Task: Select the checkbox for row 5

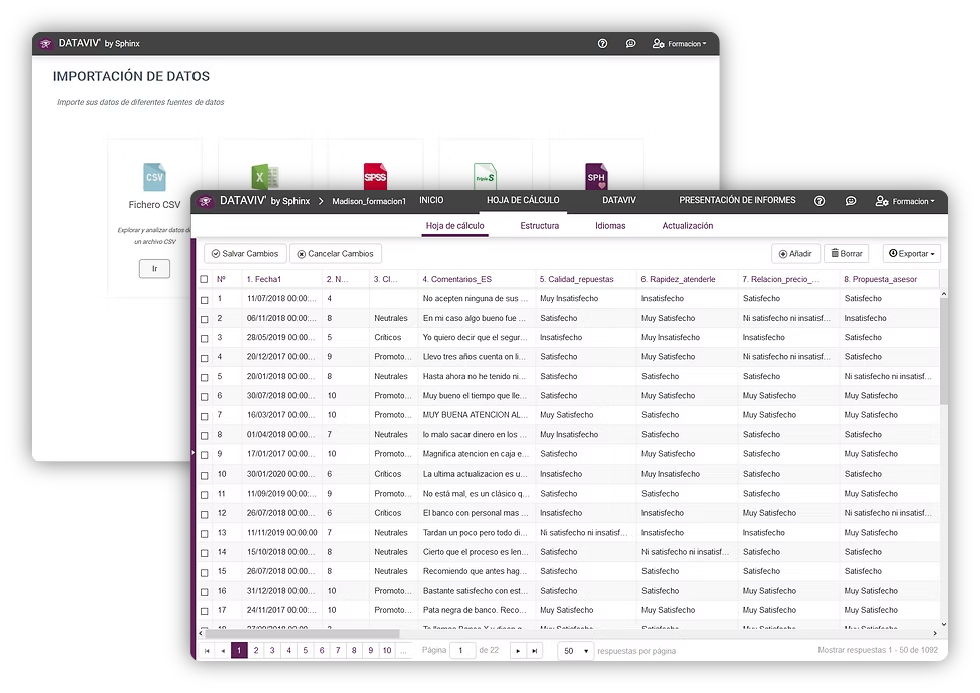Action: coord(205,377)
